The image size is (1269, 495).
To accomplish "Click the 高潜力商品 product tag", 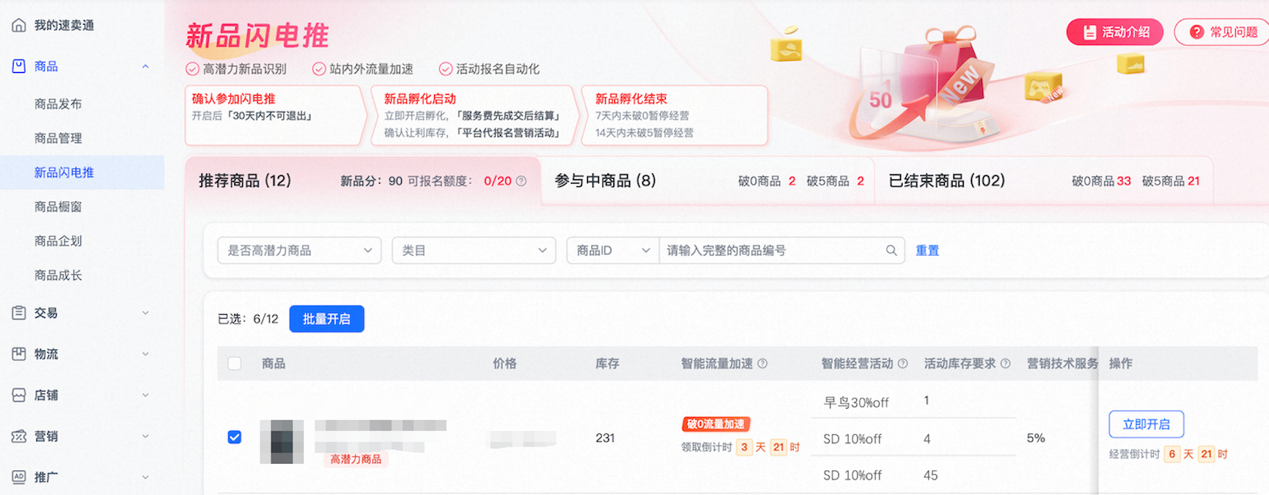I will [356, 459].
